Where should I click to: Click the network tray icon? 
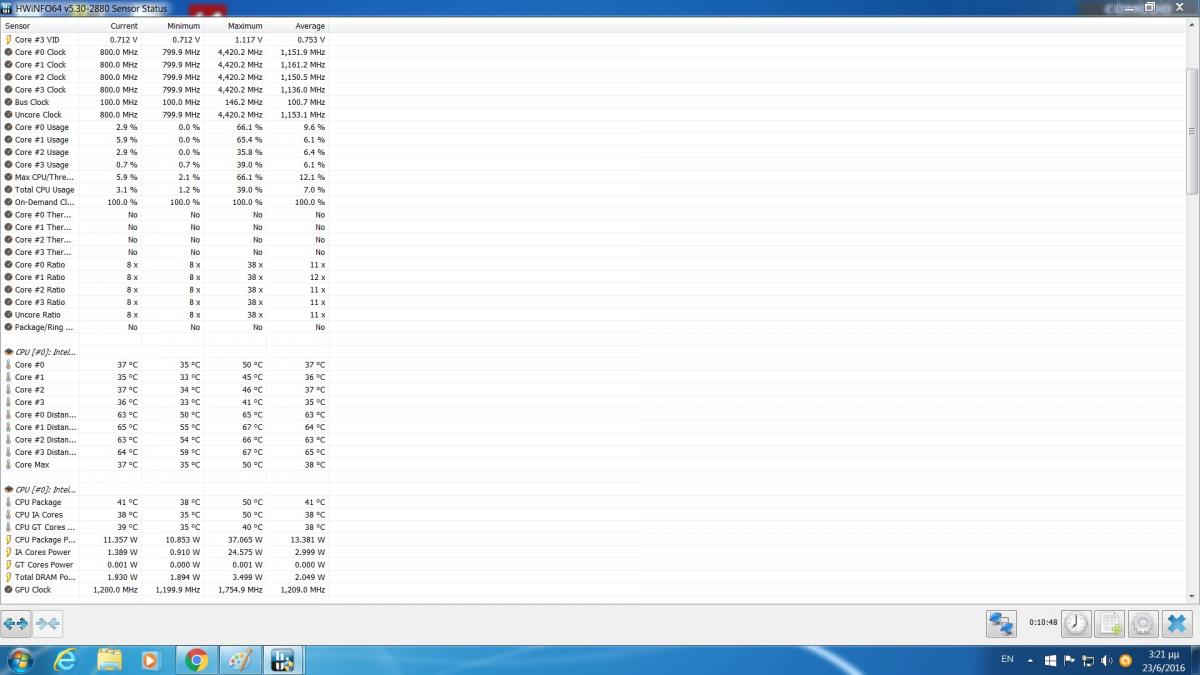1088,660
